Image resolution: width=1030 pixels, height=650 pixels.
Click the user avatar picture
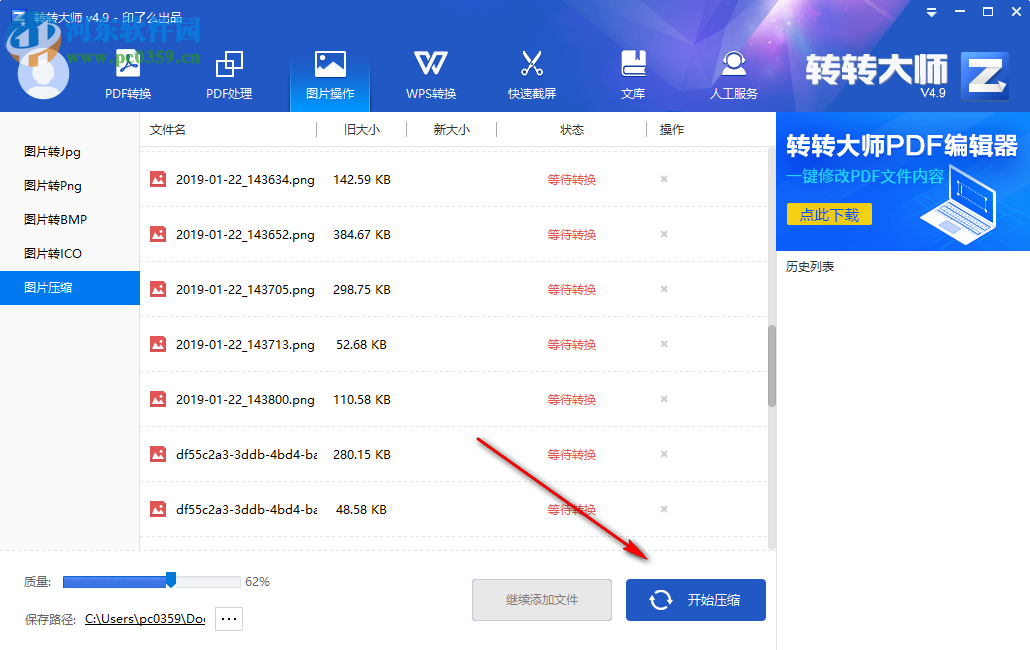pos(42,72)
